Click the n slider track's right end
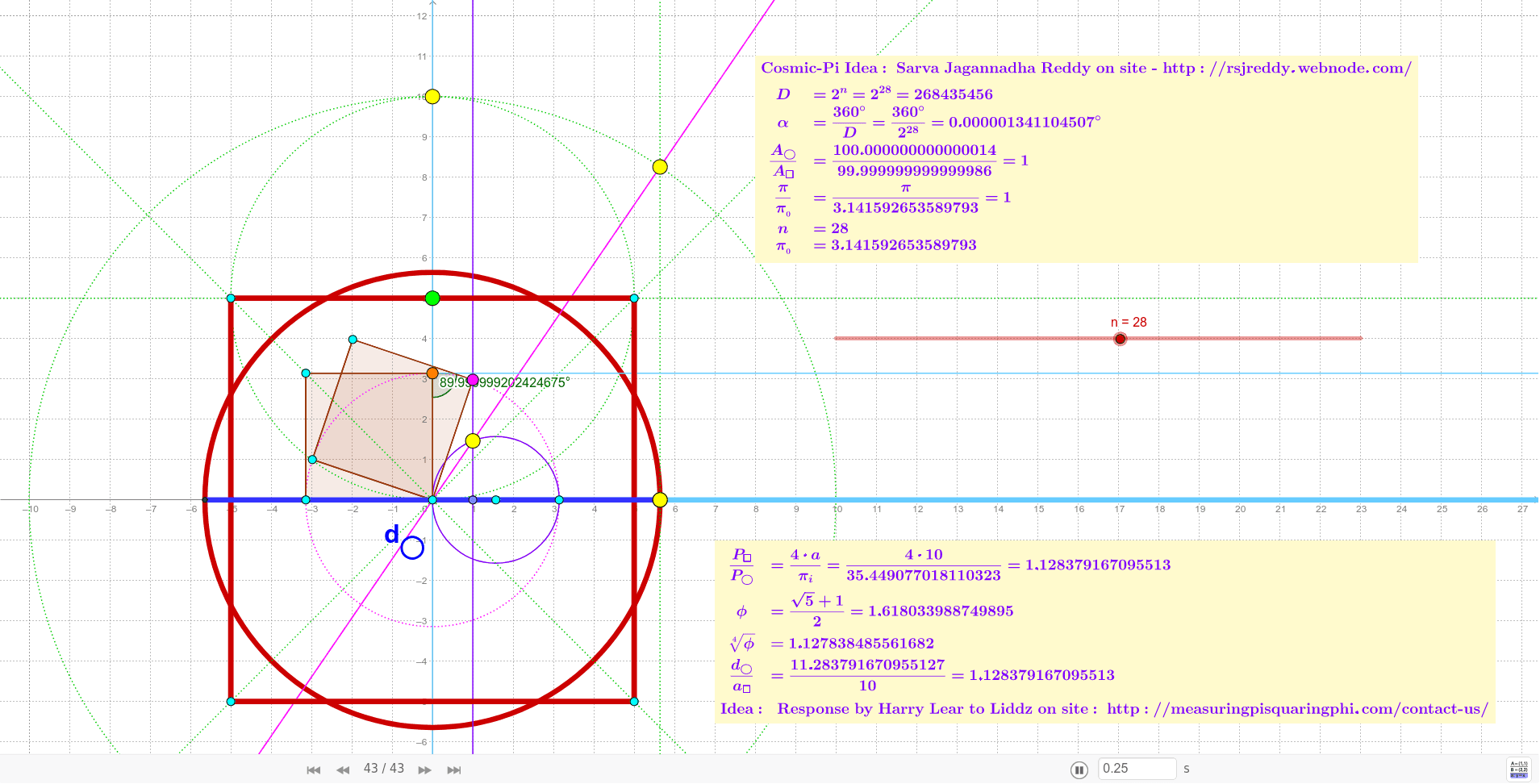This screenshot has height=784, width=1540. (1361, 338)
